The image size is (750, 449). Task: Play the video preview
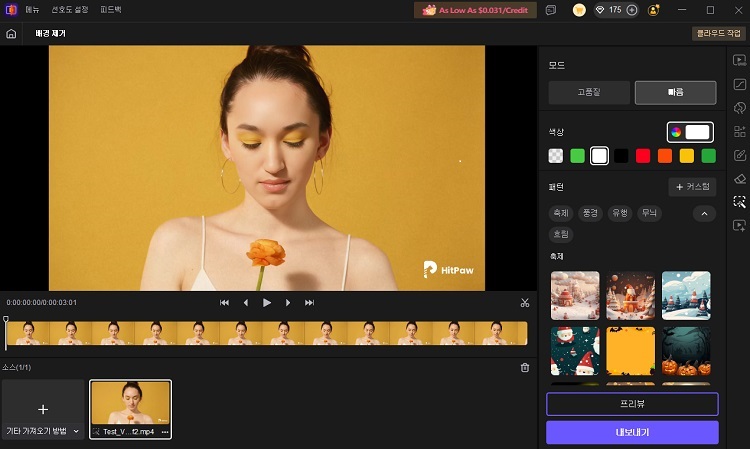point(266,303)
